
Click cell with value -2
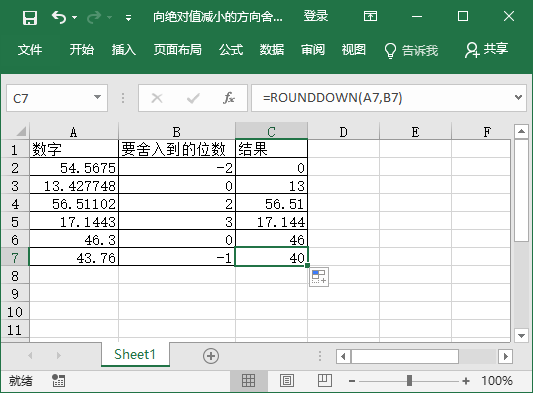coord(177,167)
